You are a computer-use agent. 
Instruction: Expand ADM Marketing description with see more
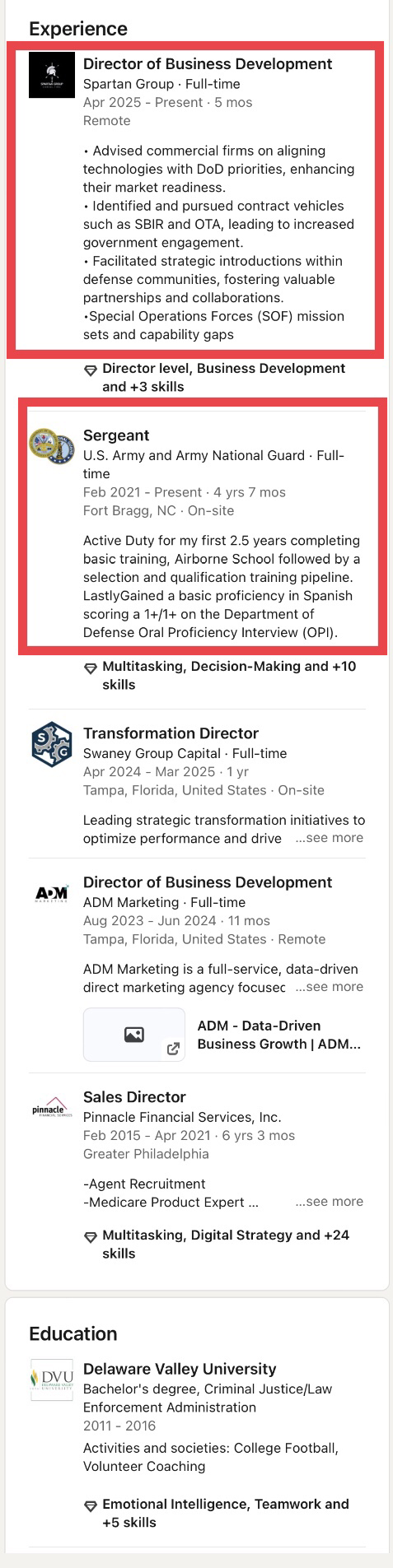click(x=329, y=987)
